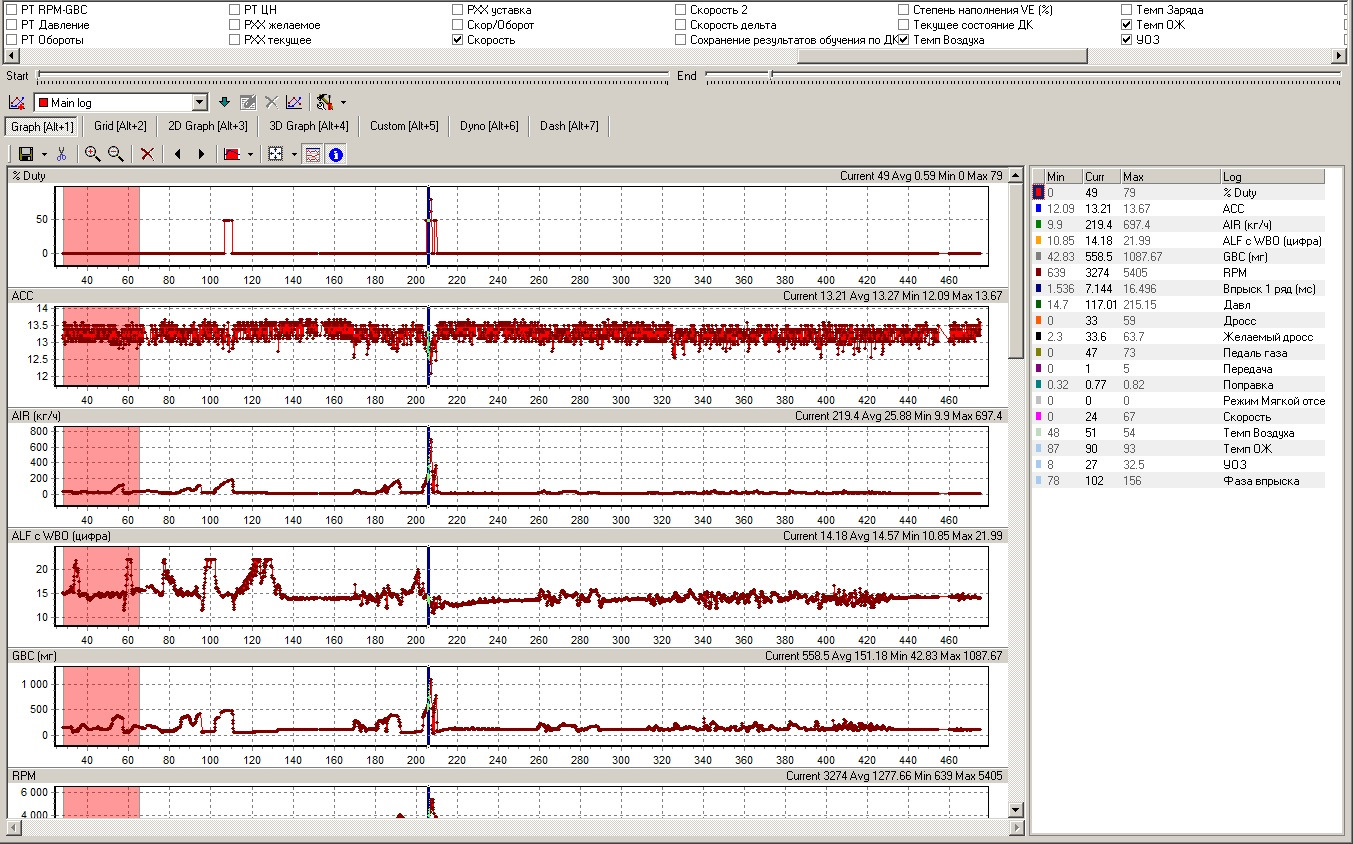
Task: Click the save log floppy disk icon
Action: (x=26, y=154)
